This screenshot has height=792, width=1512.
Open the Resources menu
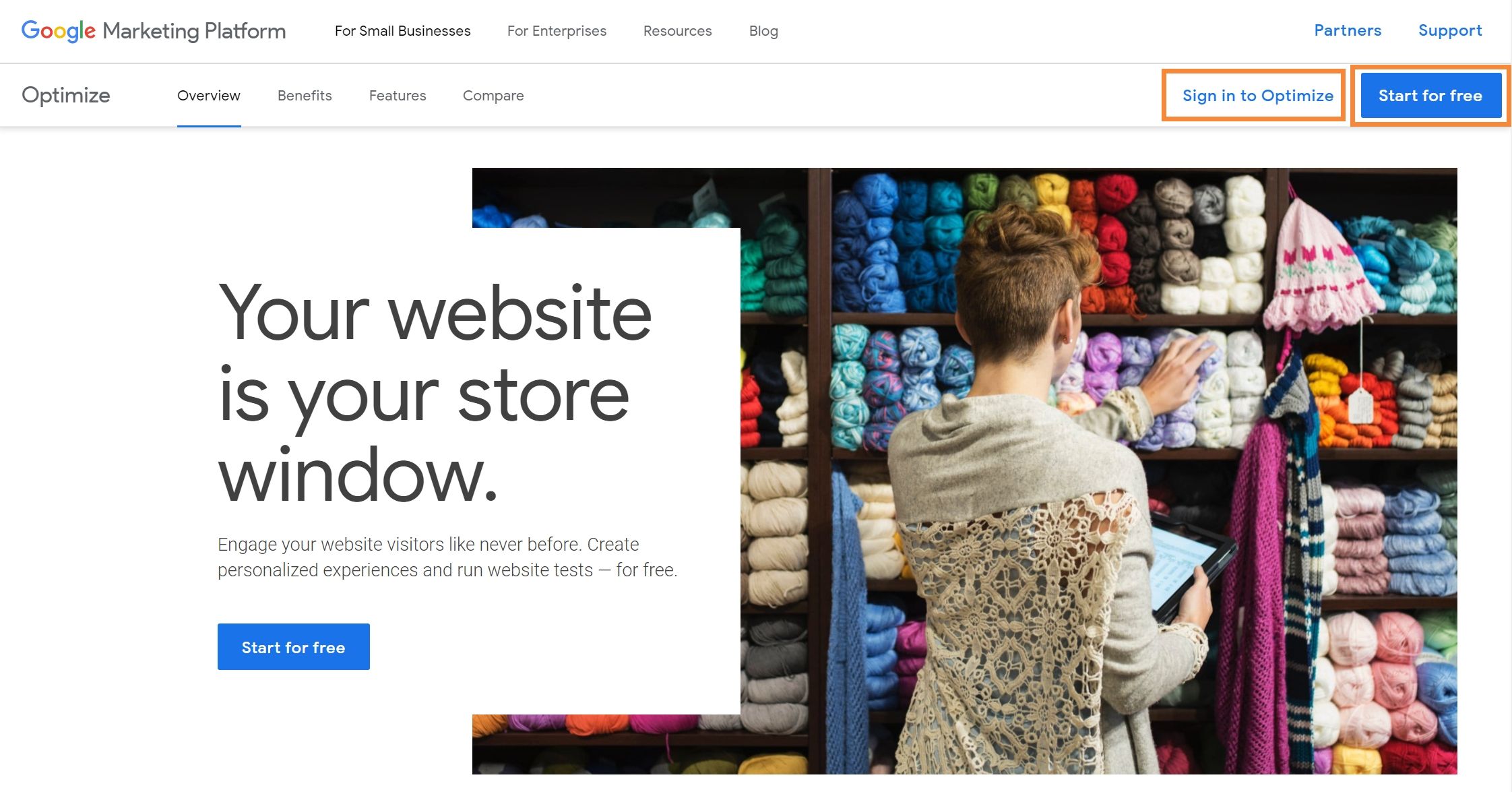(x=677, y=31)
